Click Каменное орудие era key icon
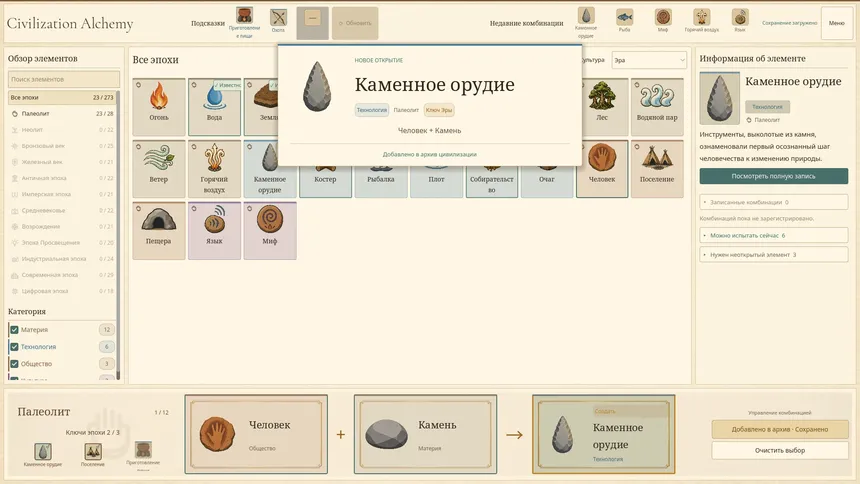 pos(43,454)
